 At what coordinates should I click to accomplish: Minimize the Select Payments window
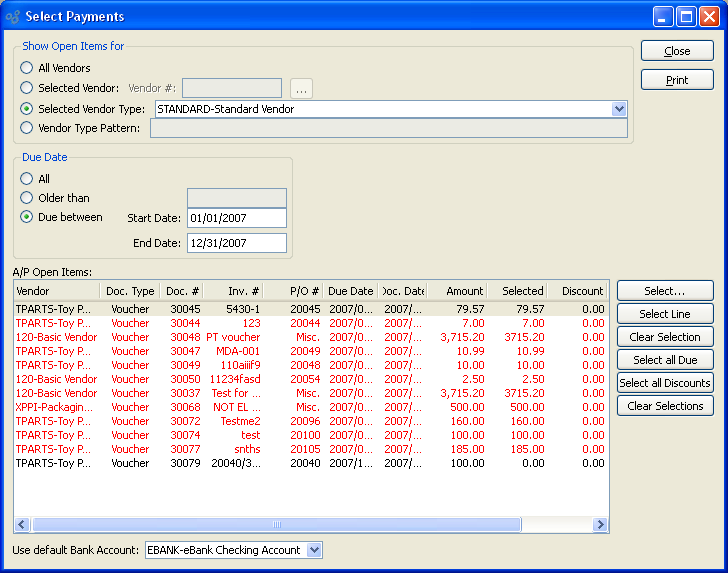tap(663, 16)
